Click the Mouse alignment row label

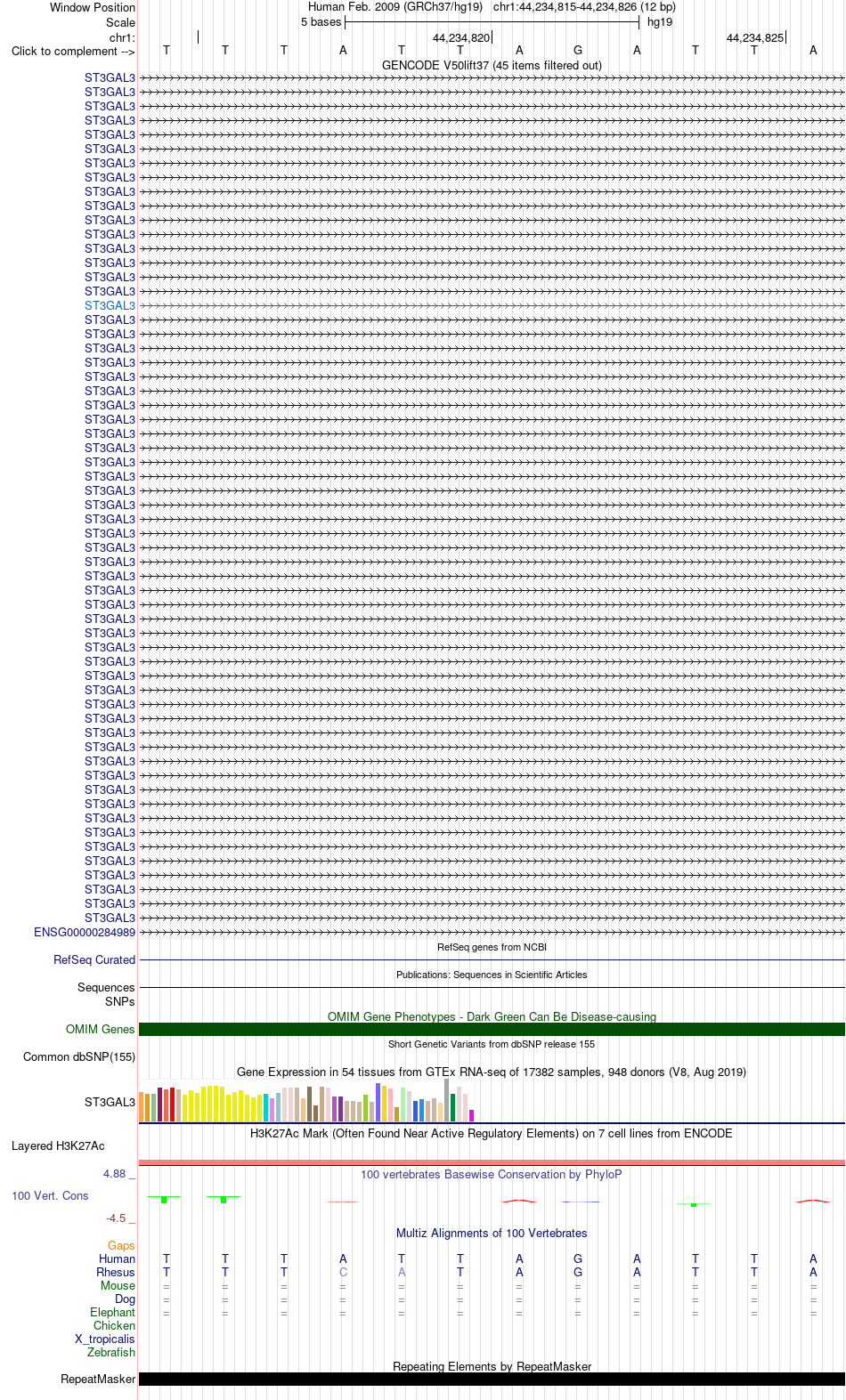tap(118, 1285)
